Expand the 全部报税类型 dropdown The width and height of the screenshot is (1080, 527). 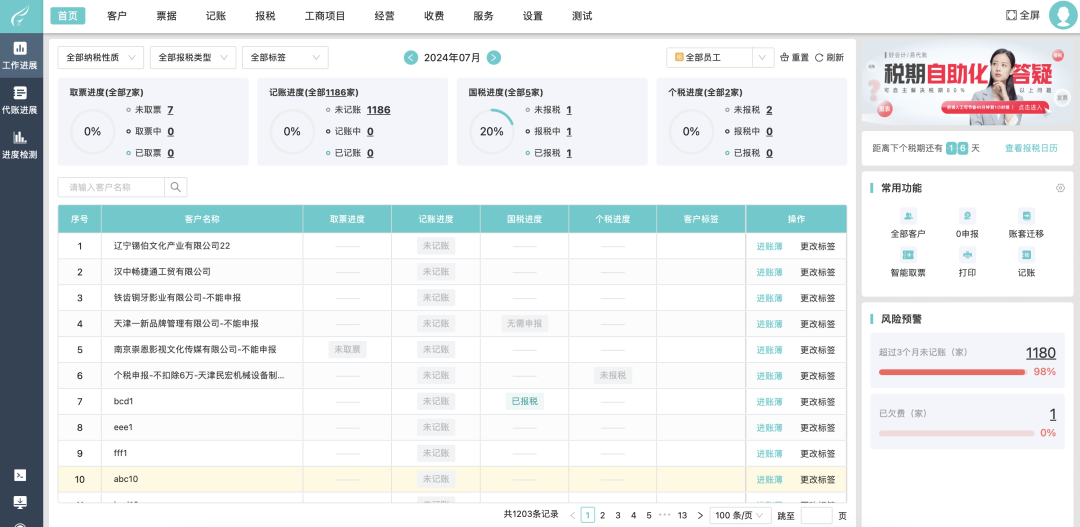click(x=193, y=58)
